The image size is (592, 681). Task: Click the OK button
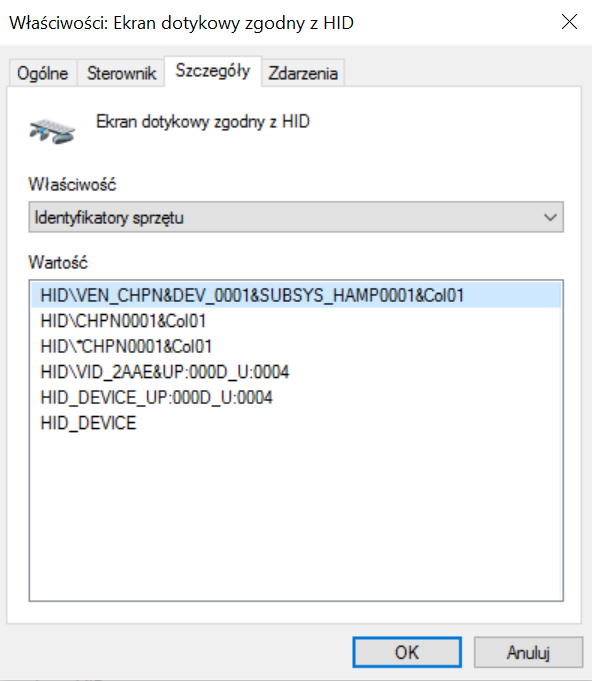coord(407,652)
